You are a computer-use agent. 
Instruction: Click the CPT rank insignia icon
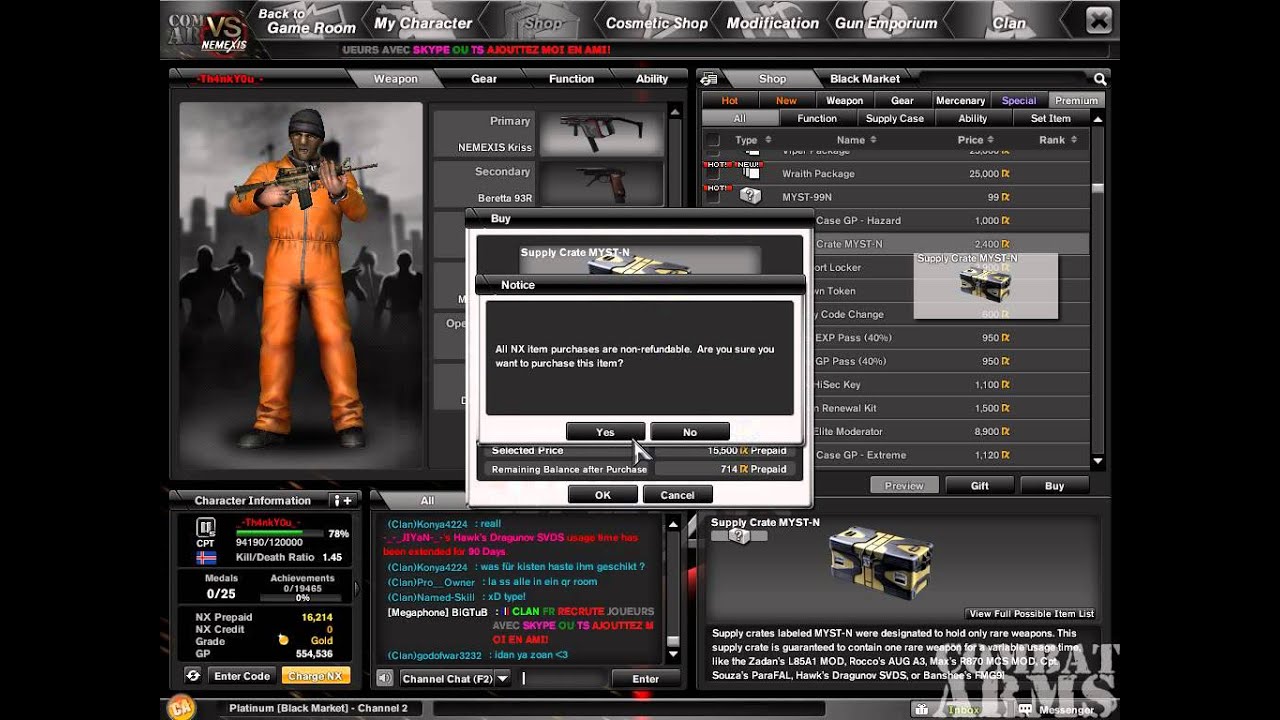click(205, 527)
